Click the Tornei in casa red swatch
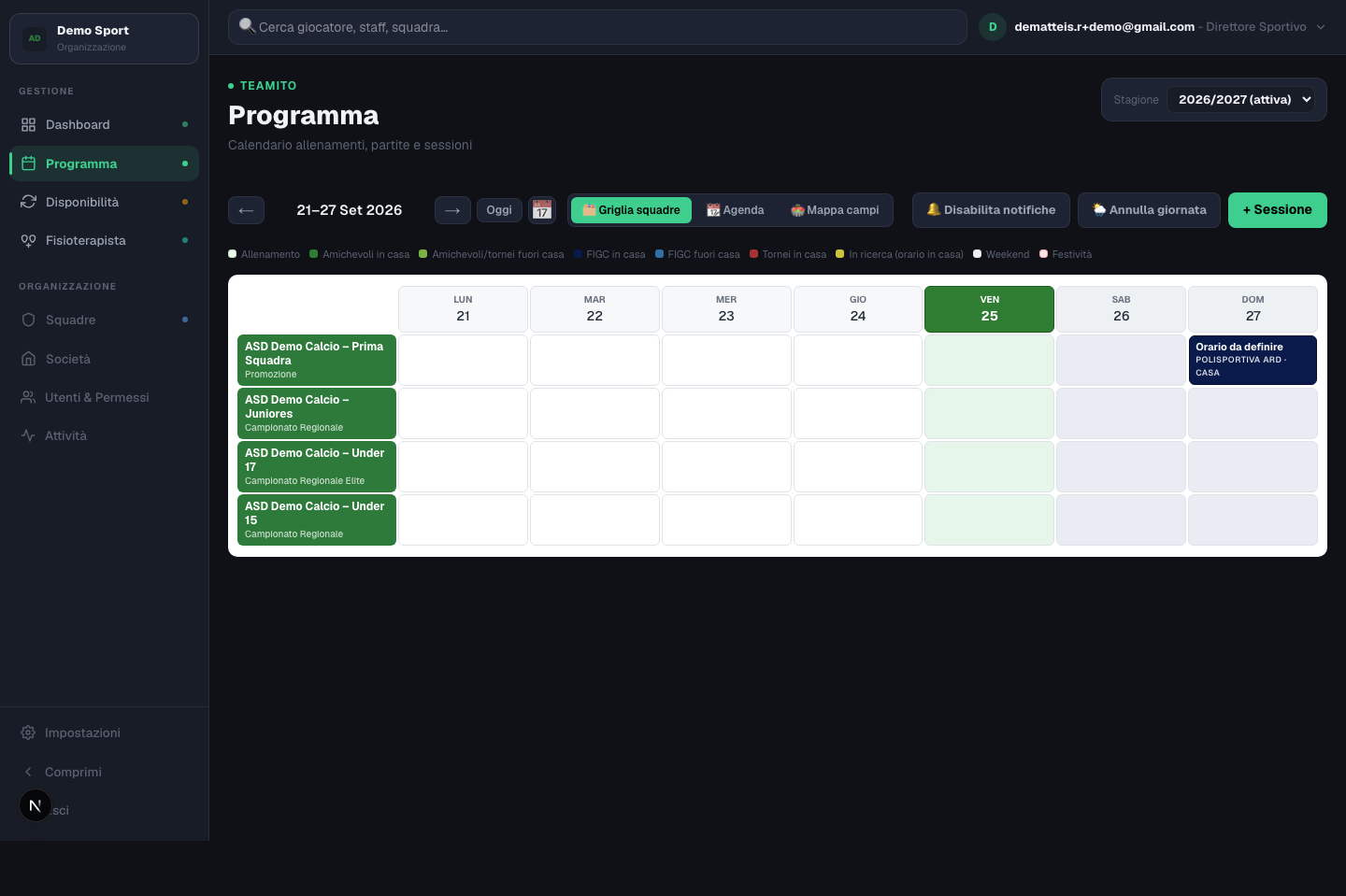 pos(753,254)
